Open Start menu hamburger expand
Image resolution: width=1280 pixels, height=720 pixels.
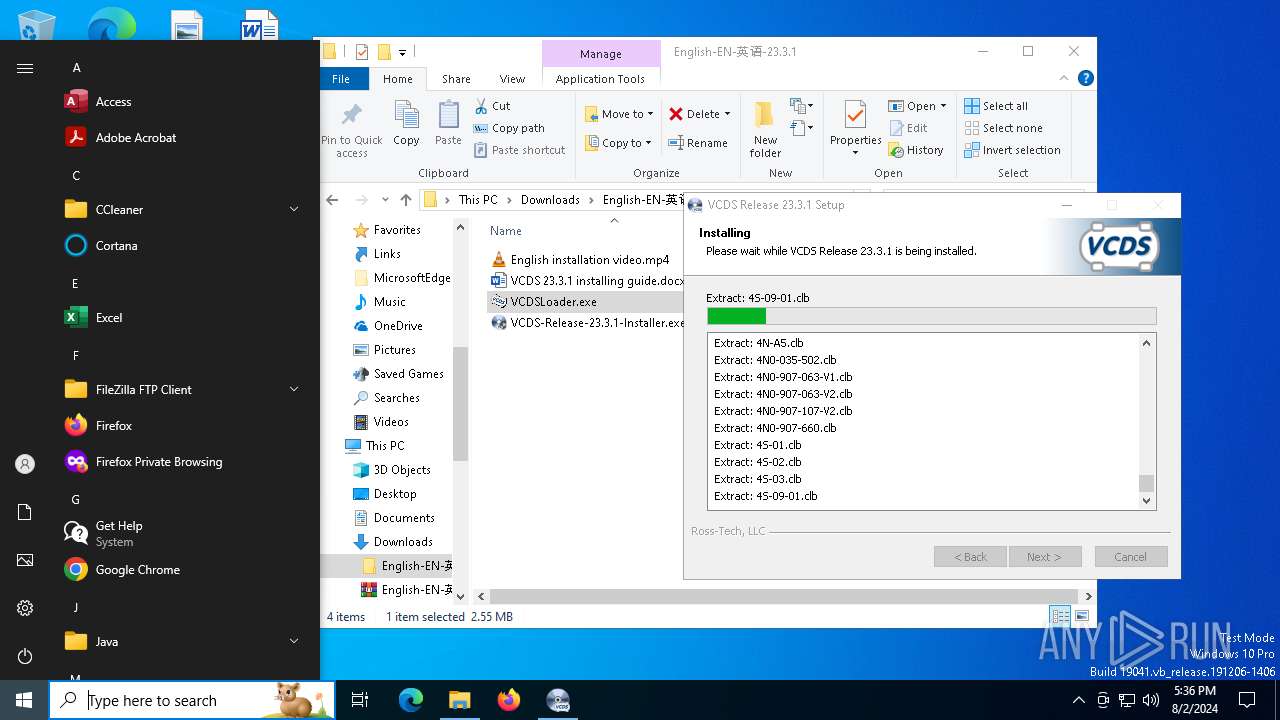pyautogui.click(x=25, y=68)
